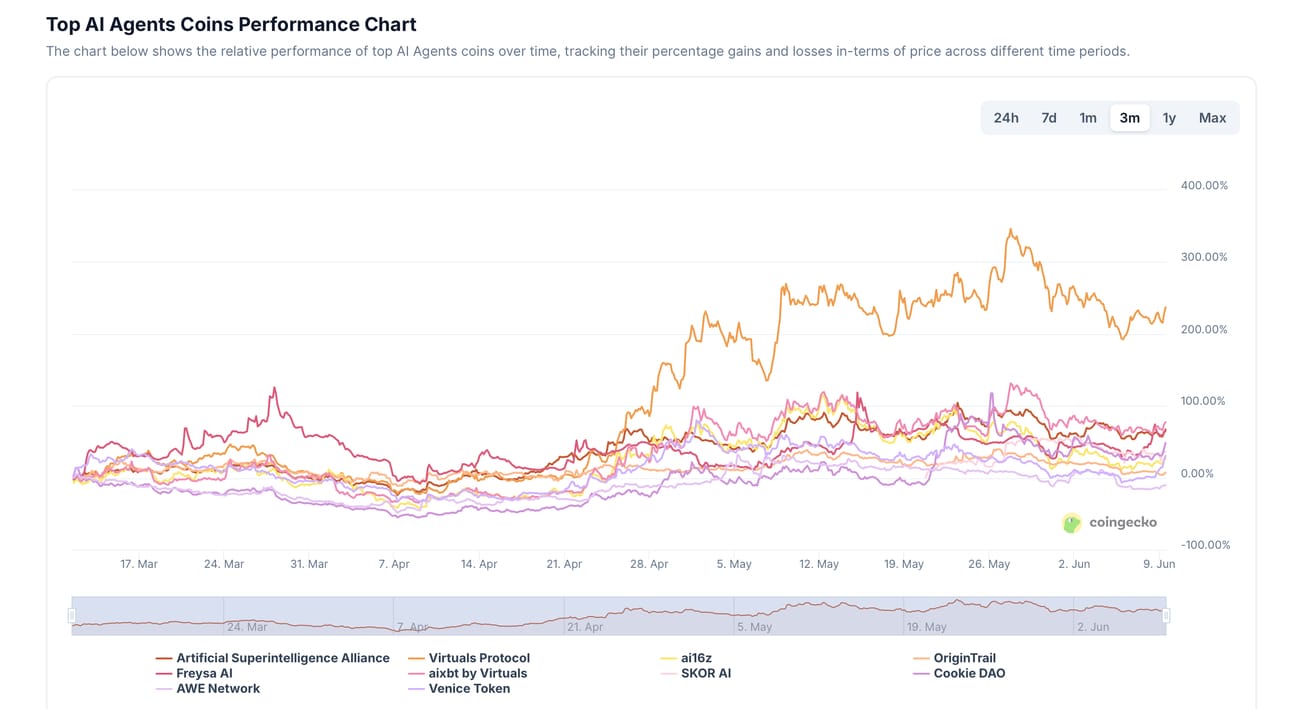The width and height of the screenshot is (1292, 709).
Task: Click navigator area near 19. May label
Action: point(926,627)
